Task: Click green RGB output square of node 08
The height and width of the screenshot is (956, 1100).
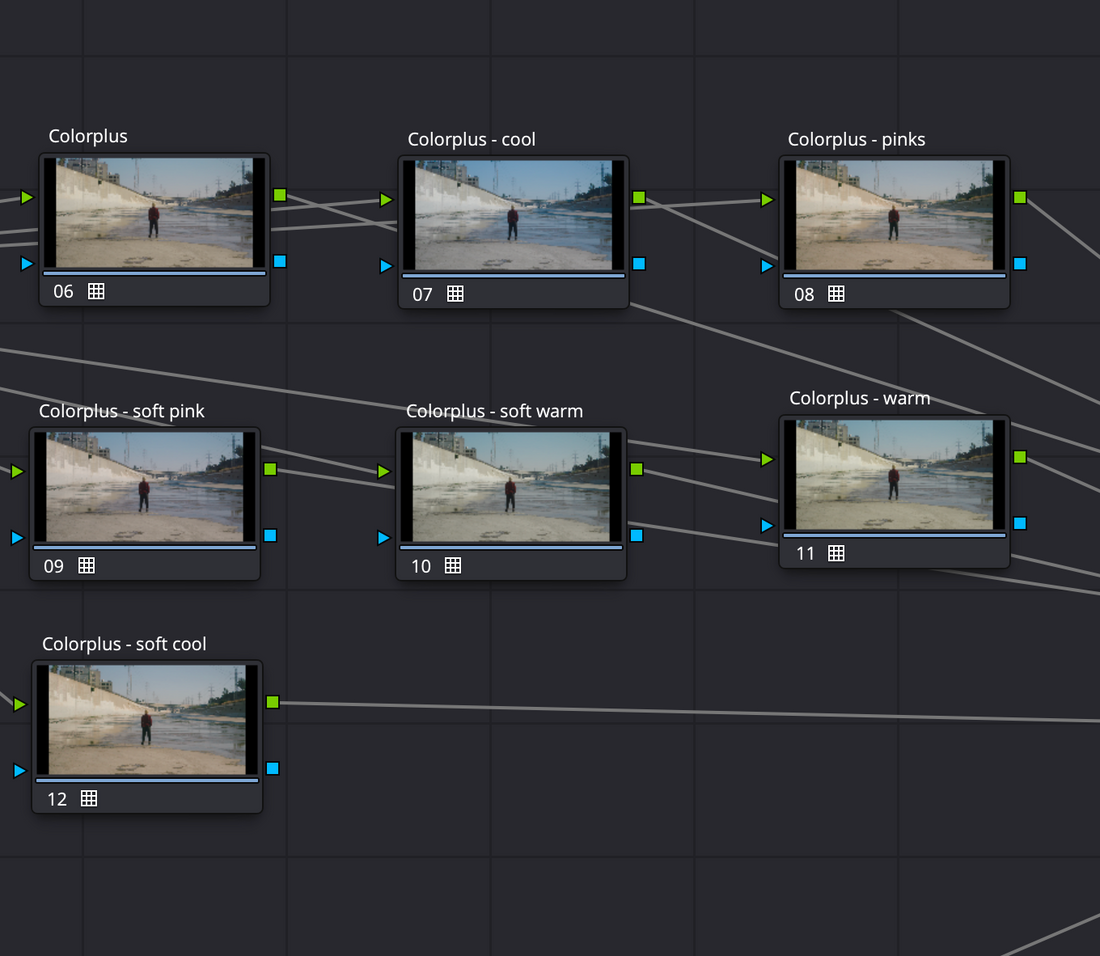Action: tap(1020, 198)
